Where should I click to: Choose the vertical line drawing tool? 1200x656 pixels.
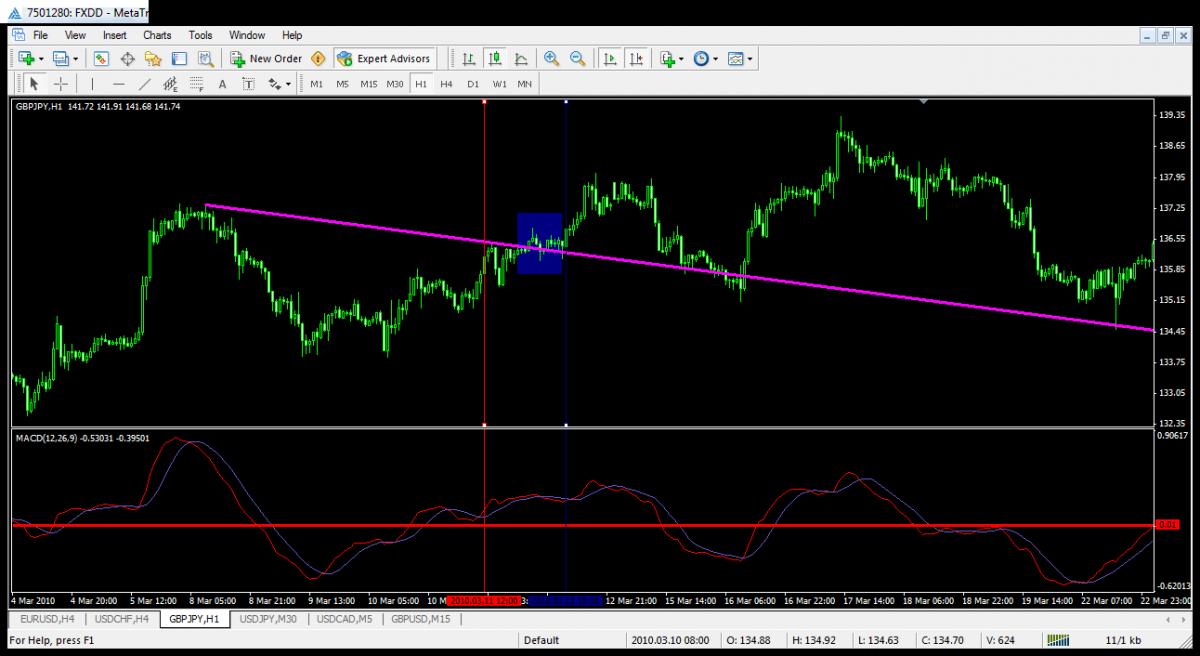point(93,84)
